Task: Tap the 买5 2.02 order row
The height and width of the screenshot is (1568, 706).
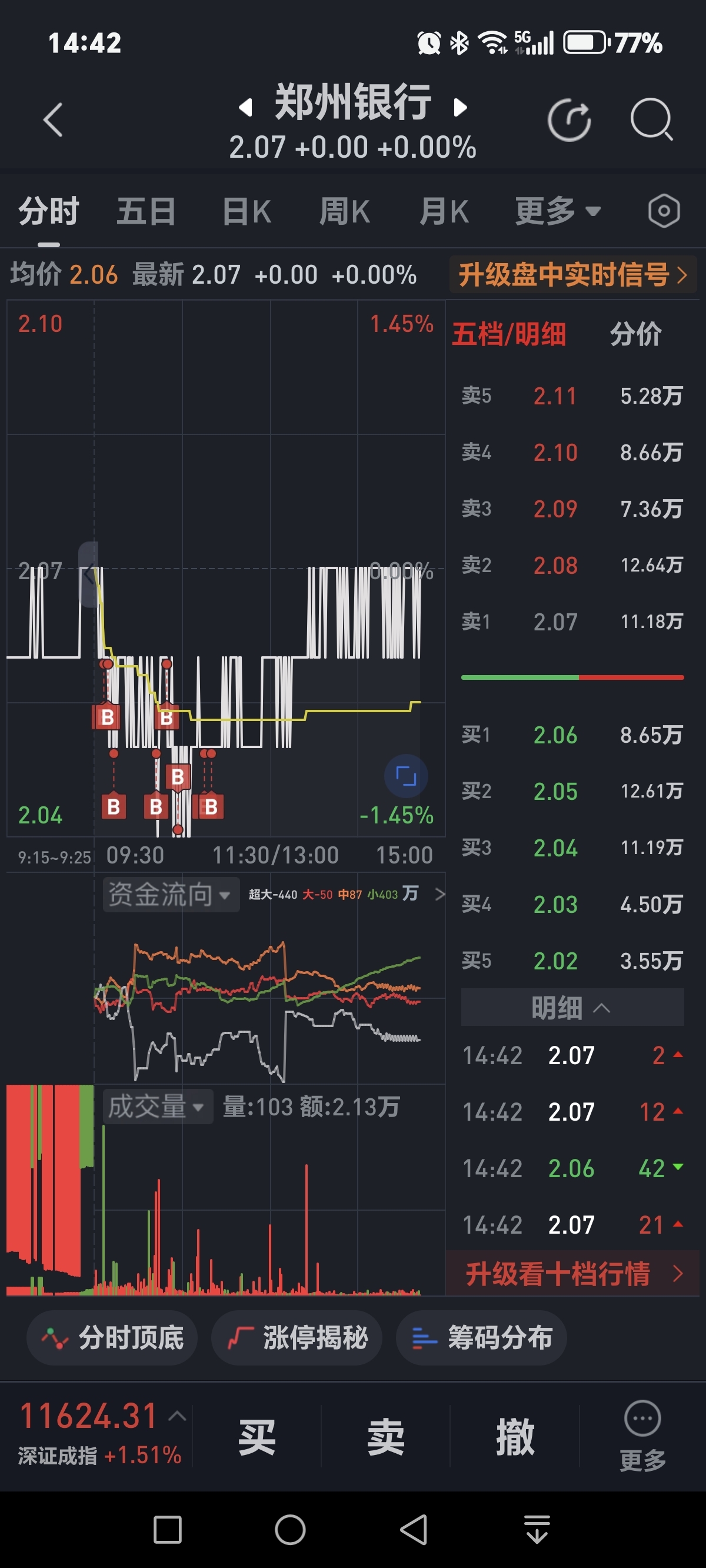Action: [572, 961]
